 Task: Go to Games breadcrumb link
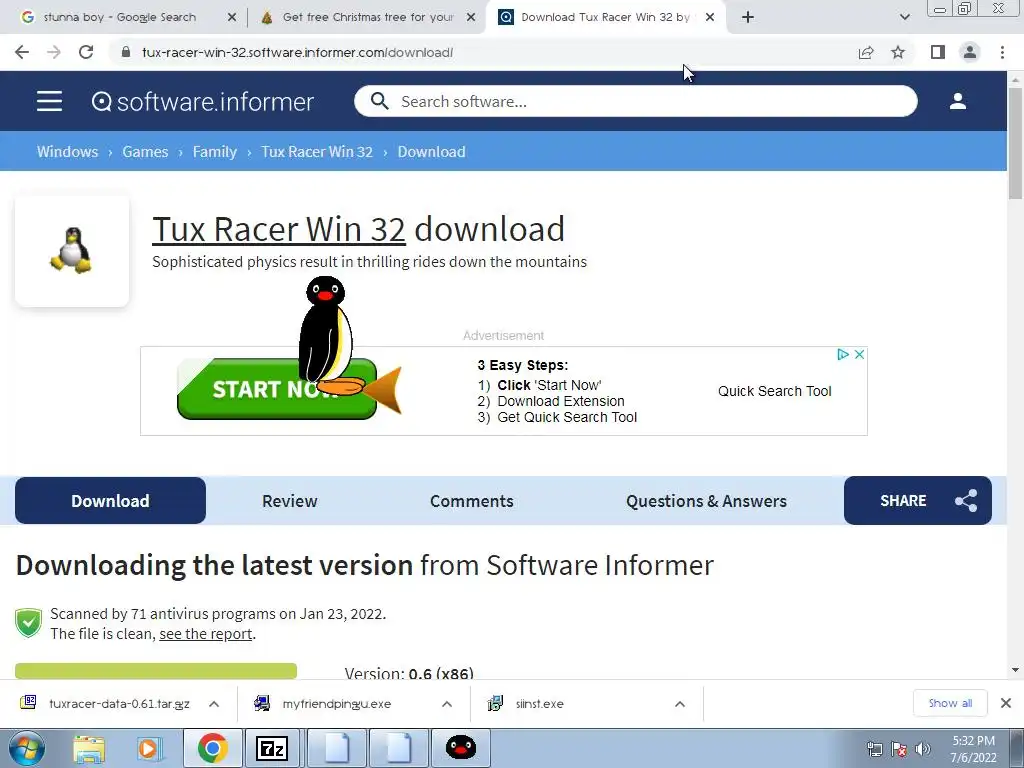click(x=145, y=152)
